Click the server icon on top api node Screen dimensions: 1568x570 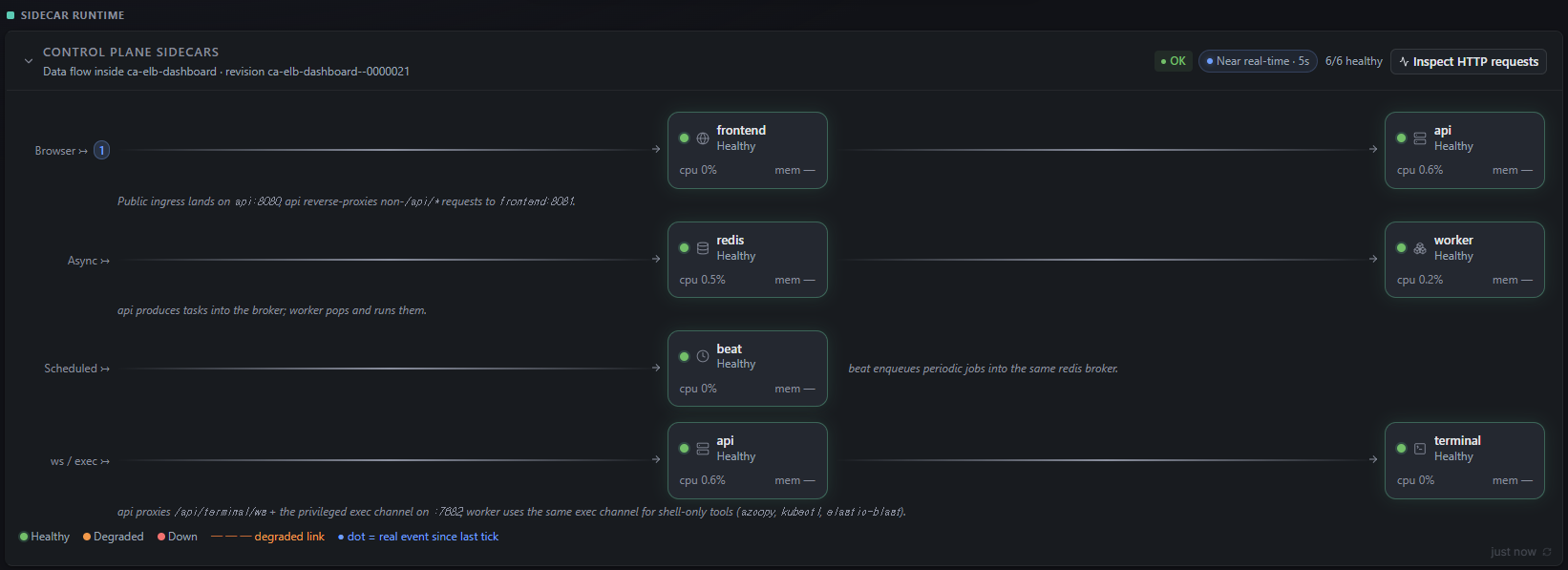click(1420, 138)
